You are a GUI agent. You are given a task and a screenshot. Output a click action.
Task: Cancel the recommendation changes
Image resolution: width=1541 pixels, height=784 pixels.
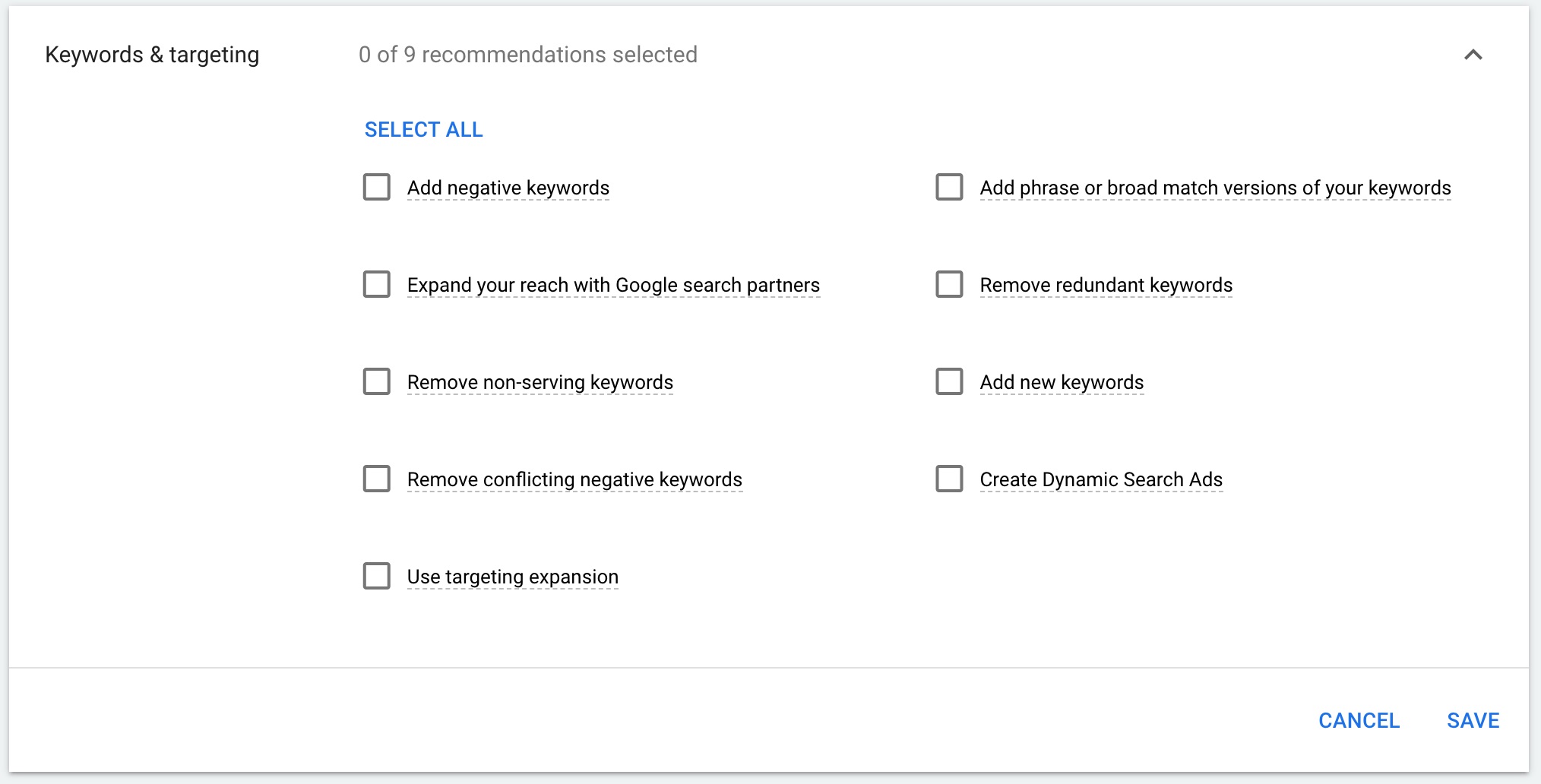1359,721
